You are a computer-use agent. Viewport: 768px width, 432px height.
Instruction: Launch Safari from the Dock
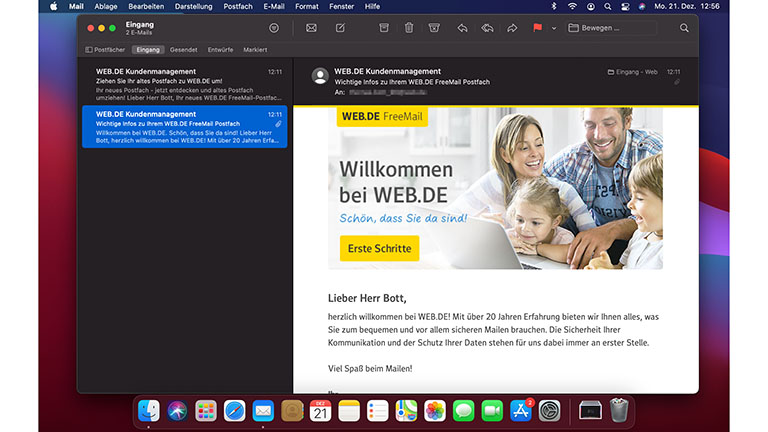[234, 410]
